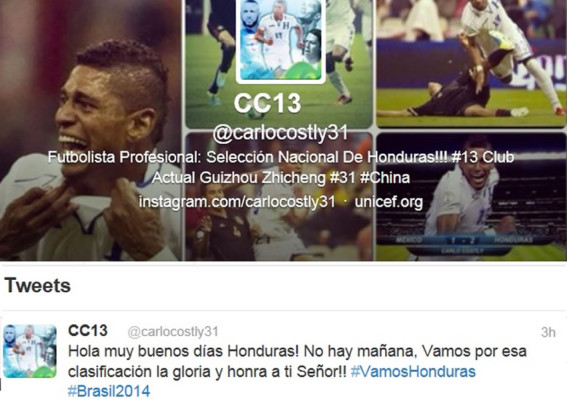
Task: Click the tackle photo in header collage
Action: [x=471, y=63]
